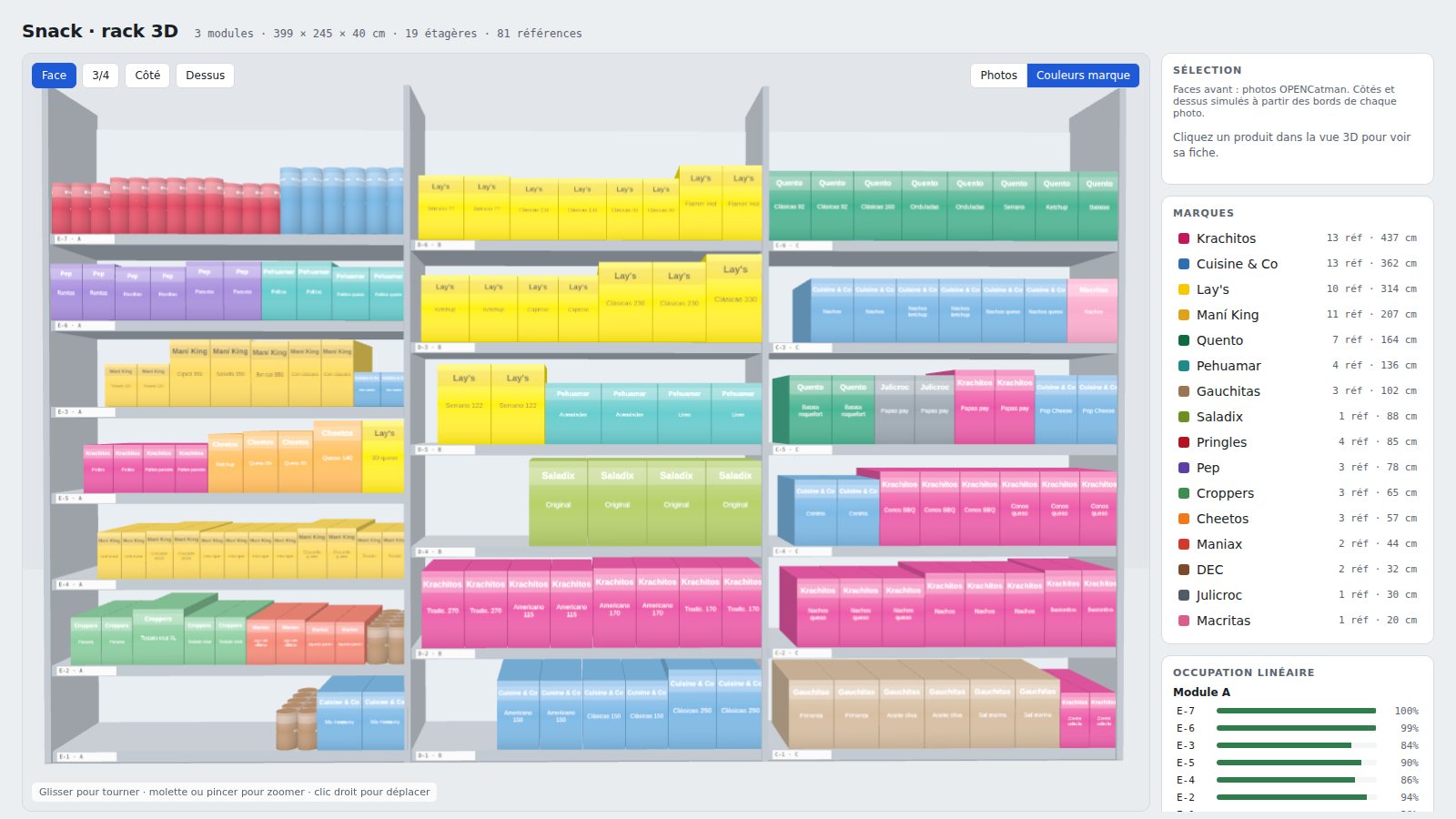Select the Lay's brand row

[1297, 289]
